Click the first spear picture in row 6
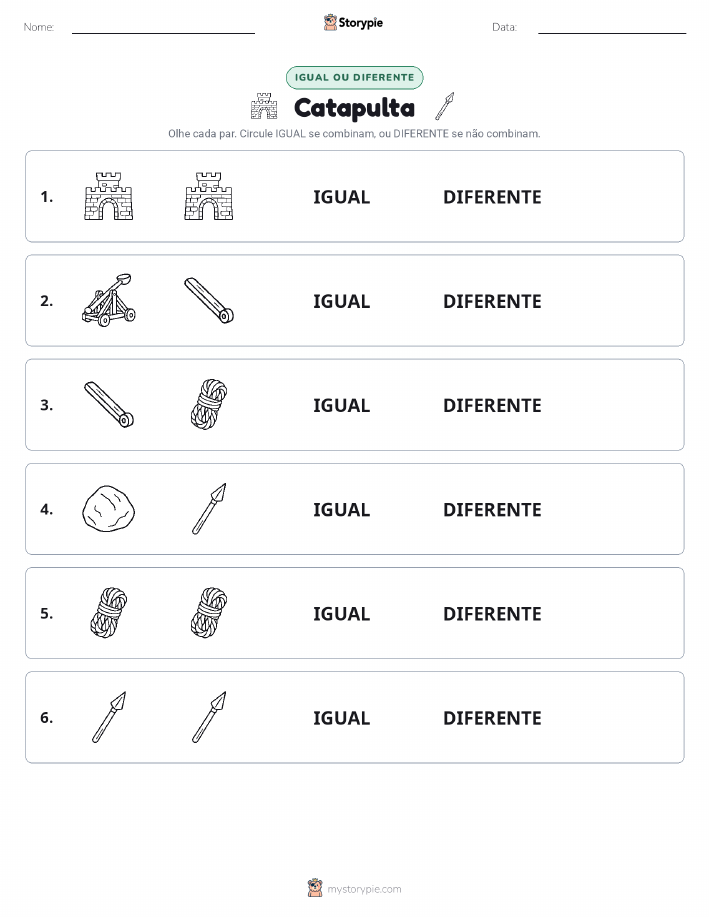709x917 pixels. pyautogui.click(x=109, y=717)
